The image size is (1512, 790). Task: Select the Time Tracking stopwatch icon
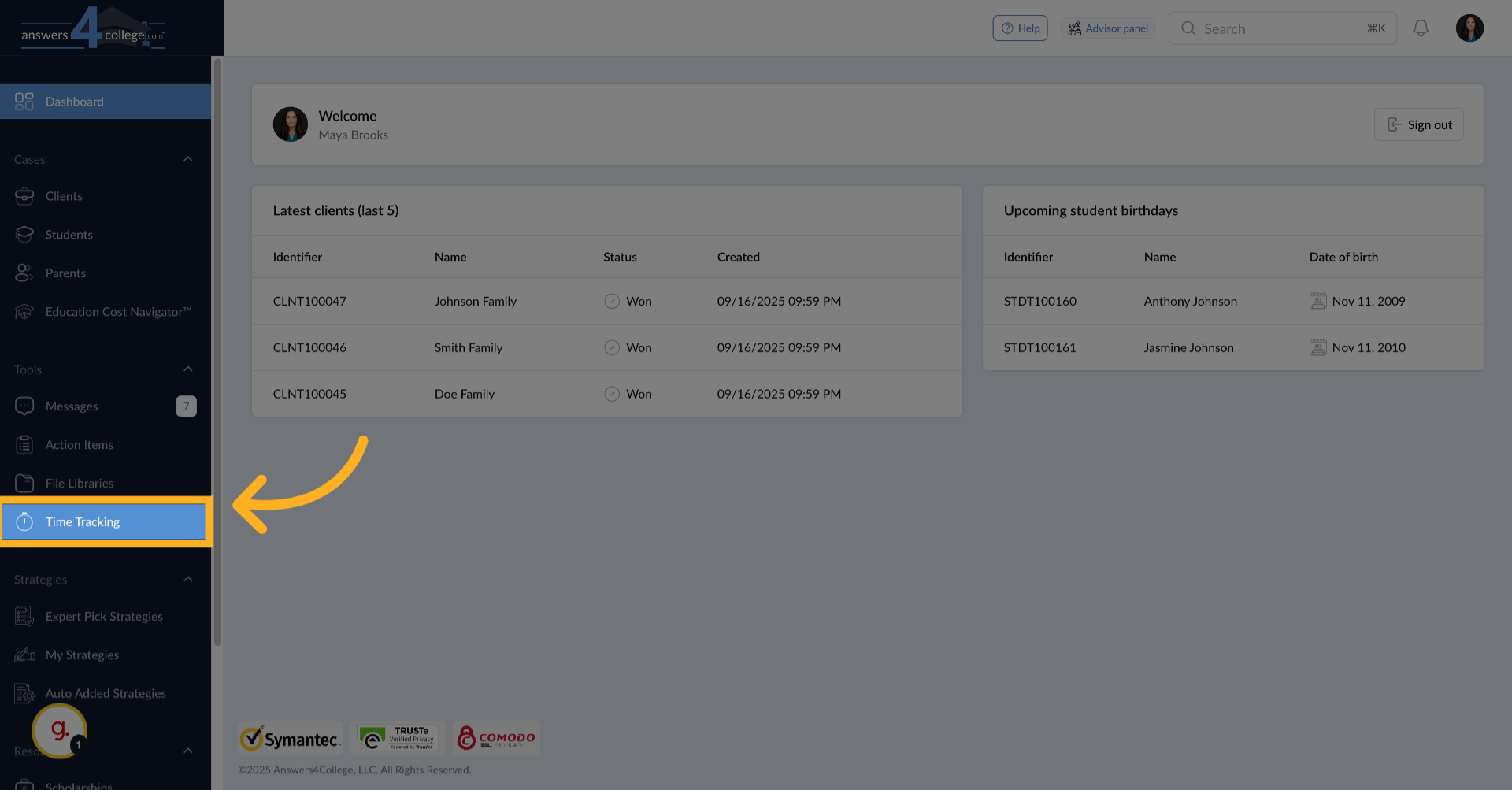coord(24,521)
